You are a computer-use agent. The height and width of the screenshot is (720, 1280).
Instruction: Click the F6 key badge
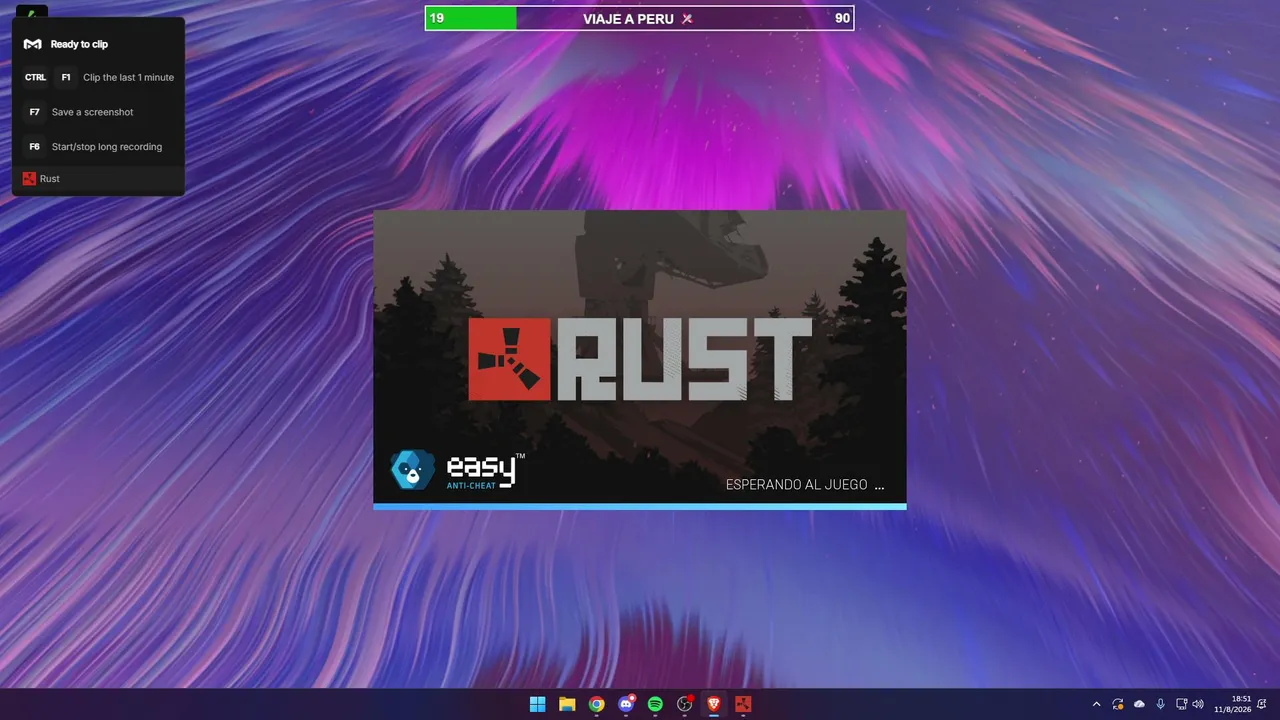click(34, 147)
